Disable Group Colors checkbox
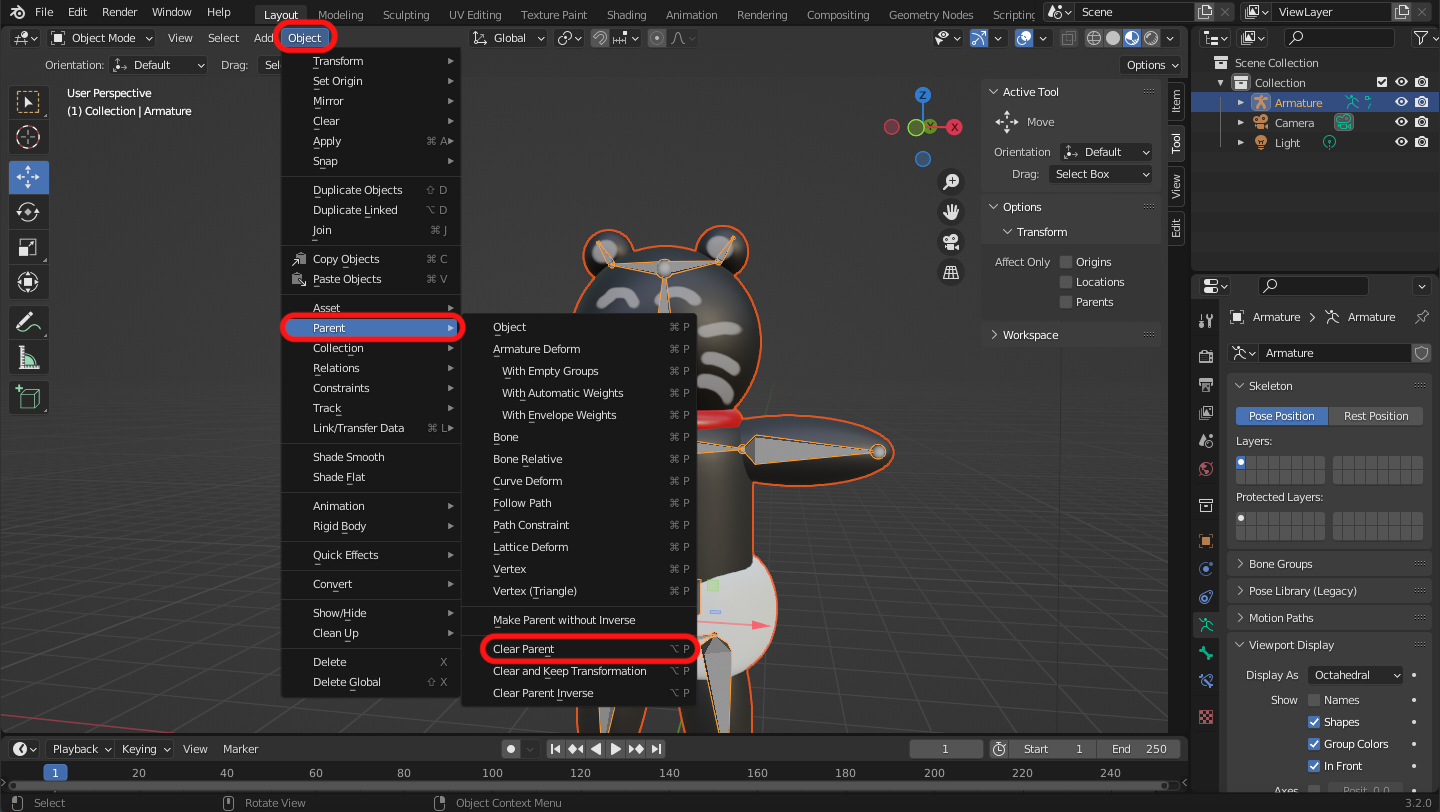Screen dimensions: 1440x812 [x=1314, y=744]
